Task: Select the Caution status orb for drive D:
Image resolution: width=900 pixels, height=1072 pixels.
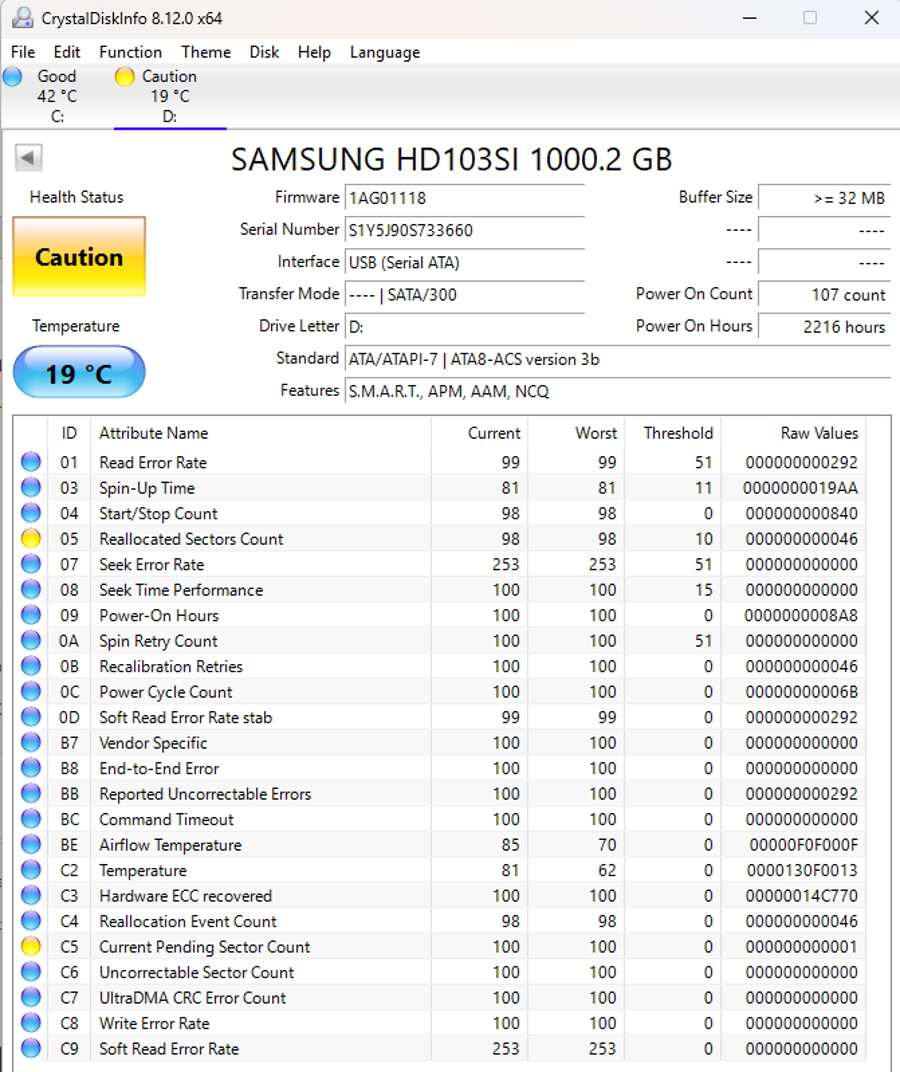Action: pyautogui.click(x=124, y=77)
